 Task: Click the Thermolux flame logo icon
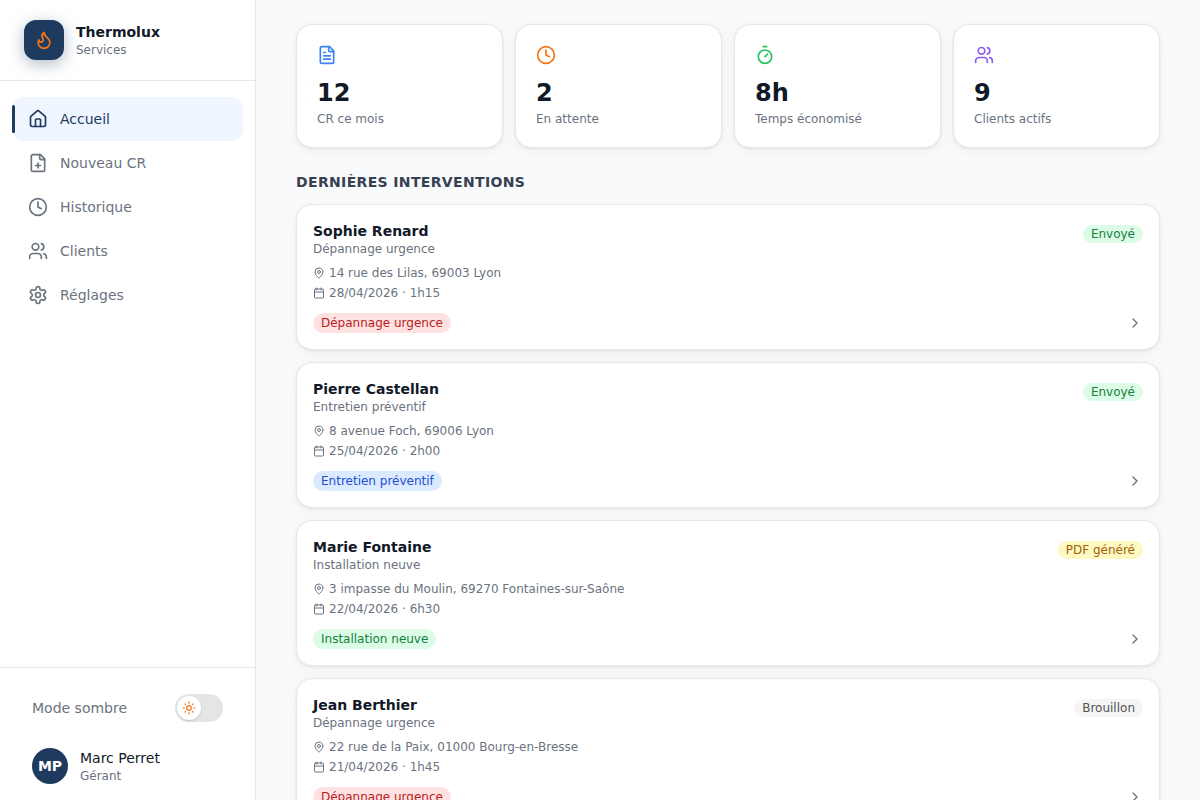tap(44, 40)
